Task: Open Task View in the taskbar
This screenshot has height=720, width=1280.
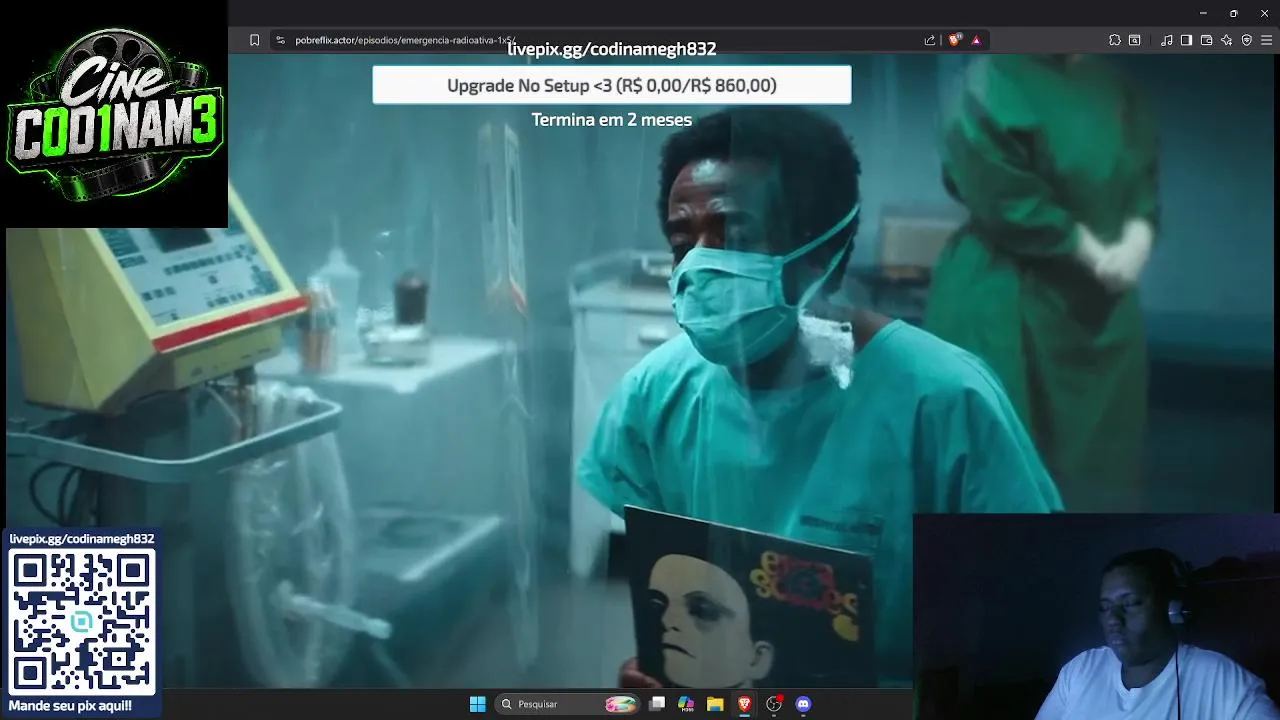Action: click(x=657, y=704)
